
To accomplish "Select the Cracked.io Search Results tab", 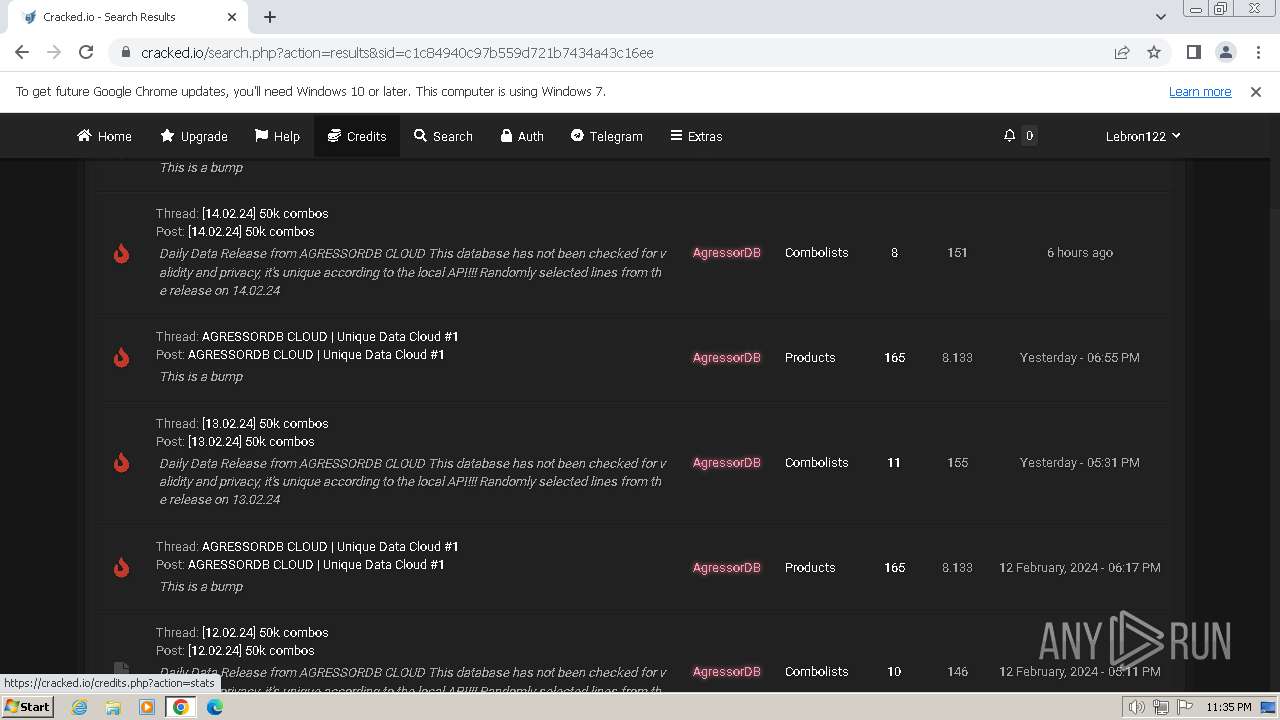I will click(126, 17).
